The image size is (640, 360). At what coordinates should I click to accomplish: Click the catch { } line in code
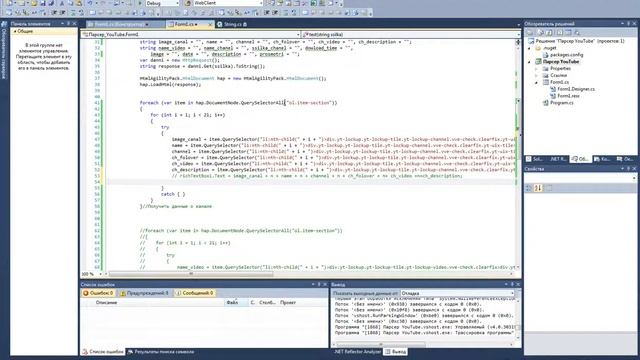[173, 194]
